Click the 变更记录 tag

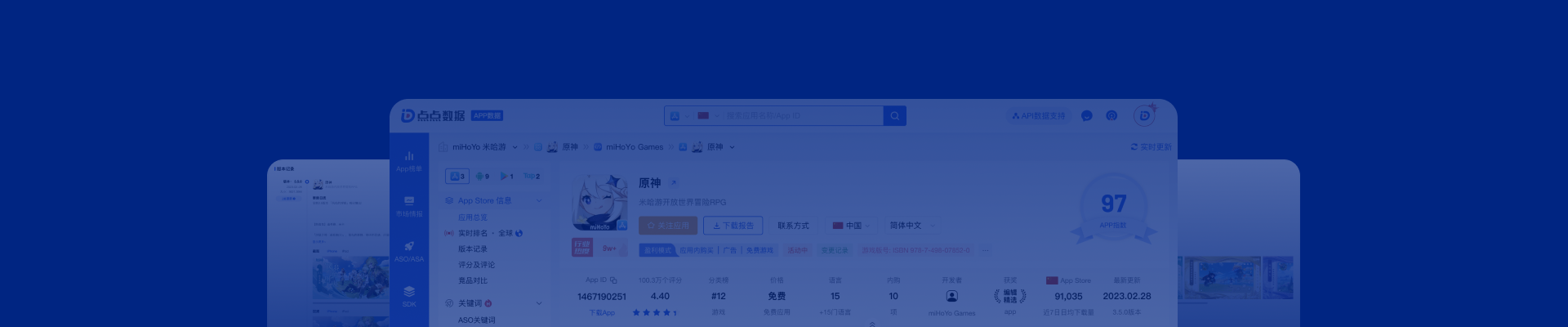point(835,250)
